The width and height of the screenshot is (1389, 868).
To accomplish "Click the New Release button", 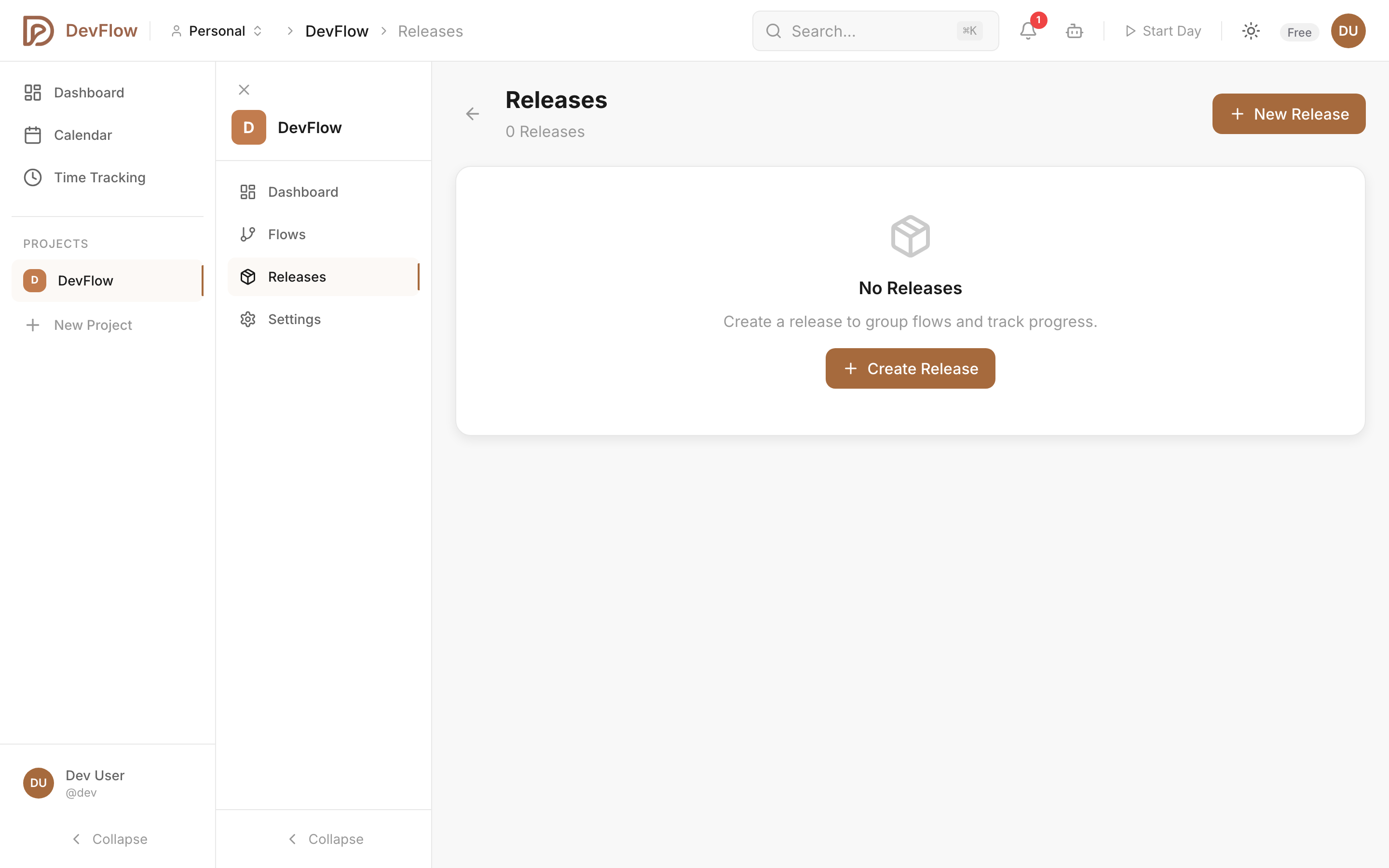I will click(1289, 113).
